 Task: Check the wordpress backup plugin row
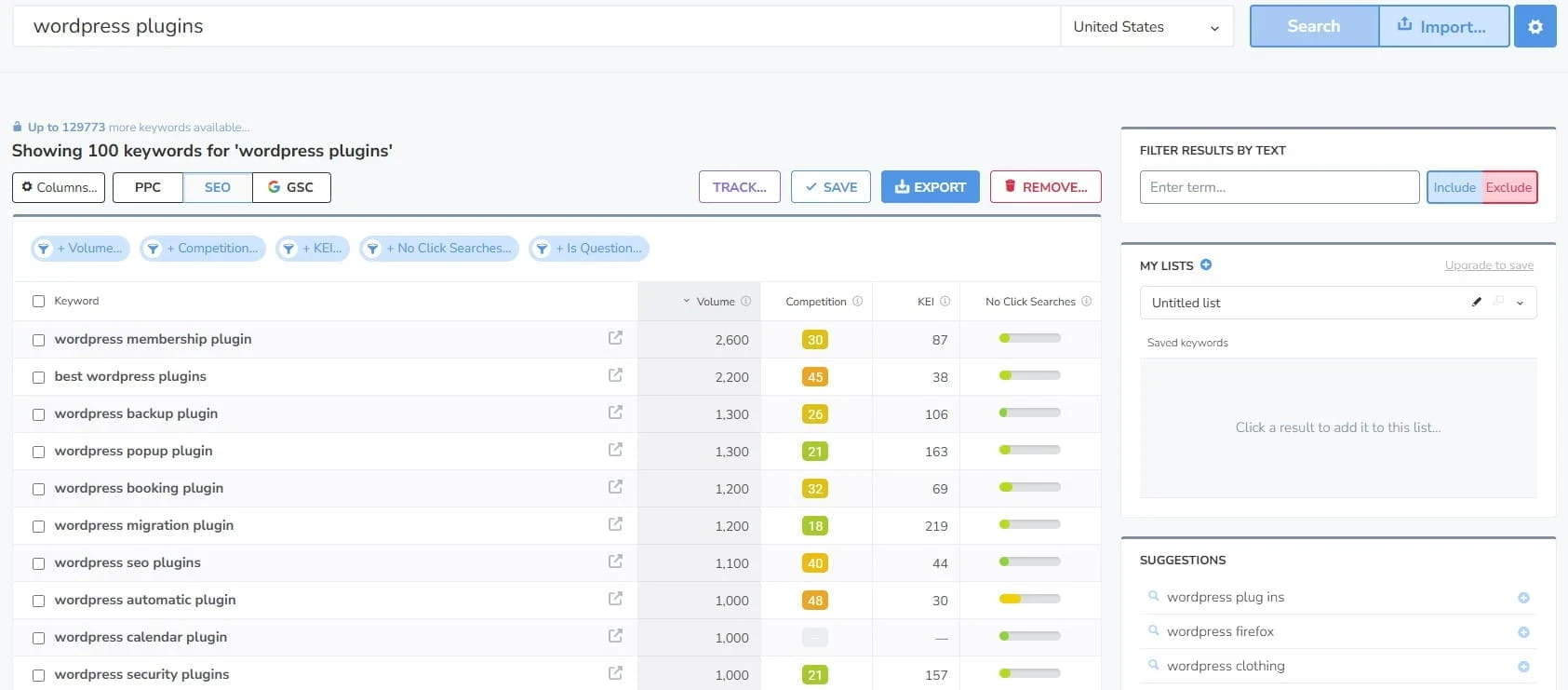pyautogui.click(x=38, y=414)
